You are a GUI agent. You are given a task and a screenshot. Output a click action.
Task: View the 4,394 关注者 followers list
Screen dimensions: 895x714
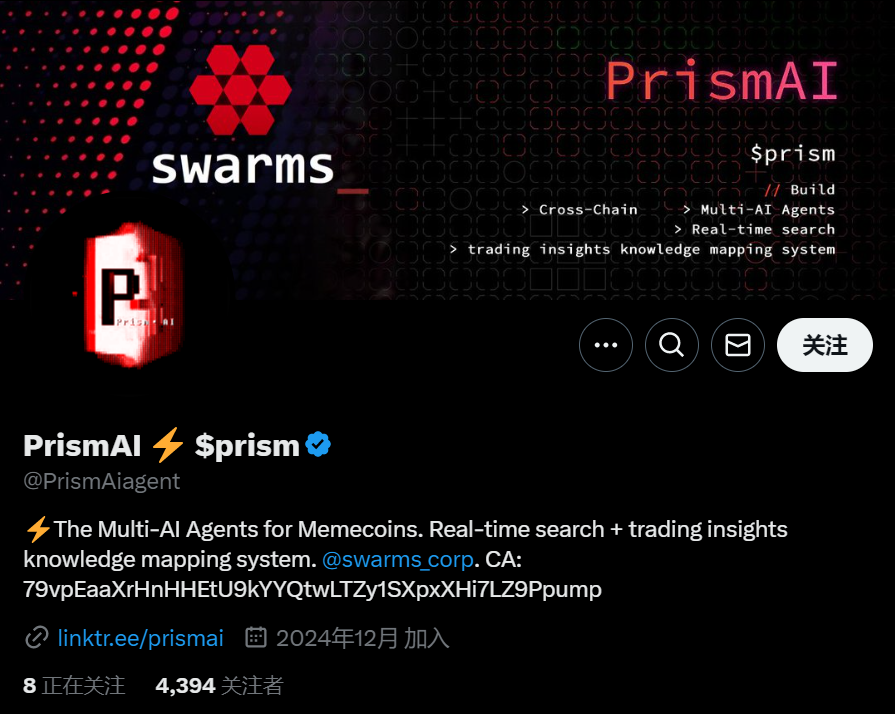coord(219,685)
